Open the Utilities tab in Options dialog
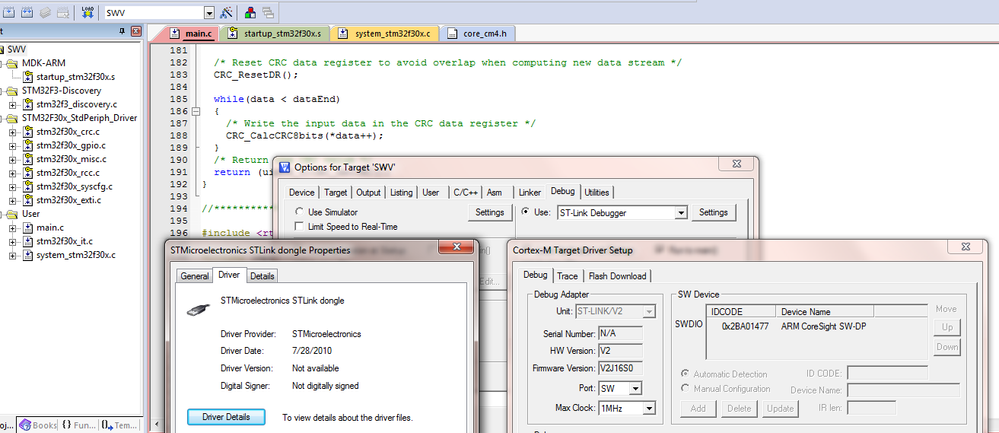The image size is (999, 433). 596,192
